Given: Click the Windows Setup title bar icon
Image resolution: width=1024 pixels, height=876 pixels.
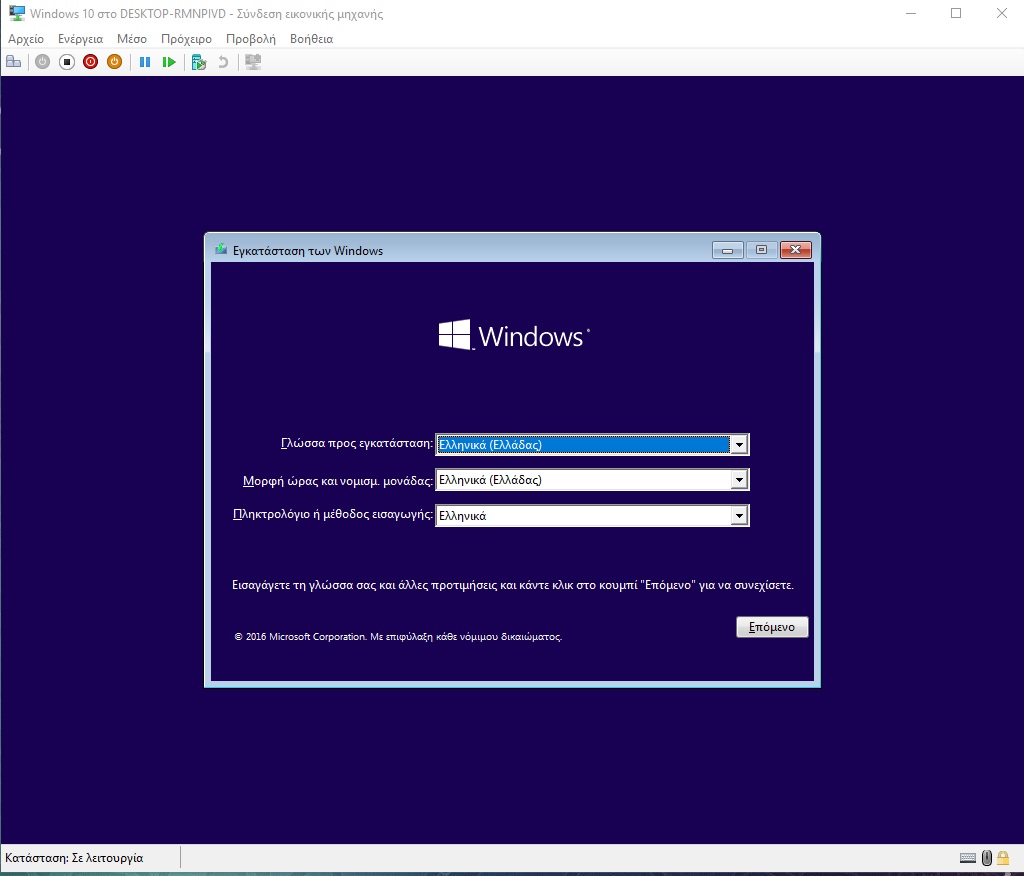Looking at the screenshot, I should tap(221, 250).
